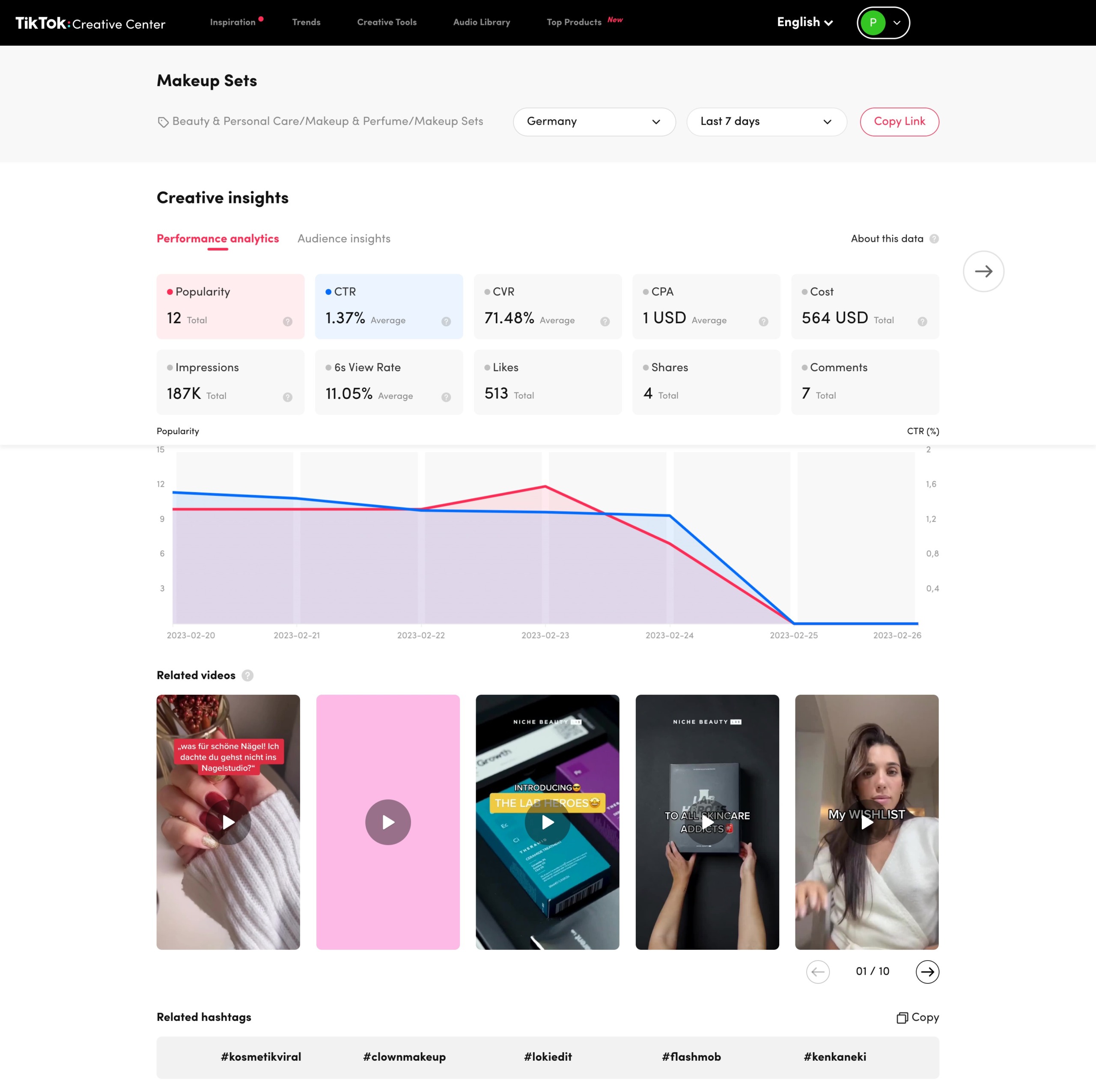Image resolution: width=1096 pixels, height=1092 pixels.
Task: Click the Comments metric card
Action: pos(864,382)
